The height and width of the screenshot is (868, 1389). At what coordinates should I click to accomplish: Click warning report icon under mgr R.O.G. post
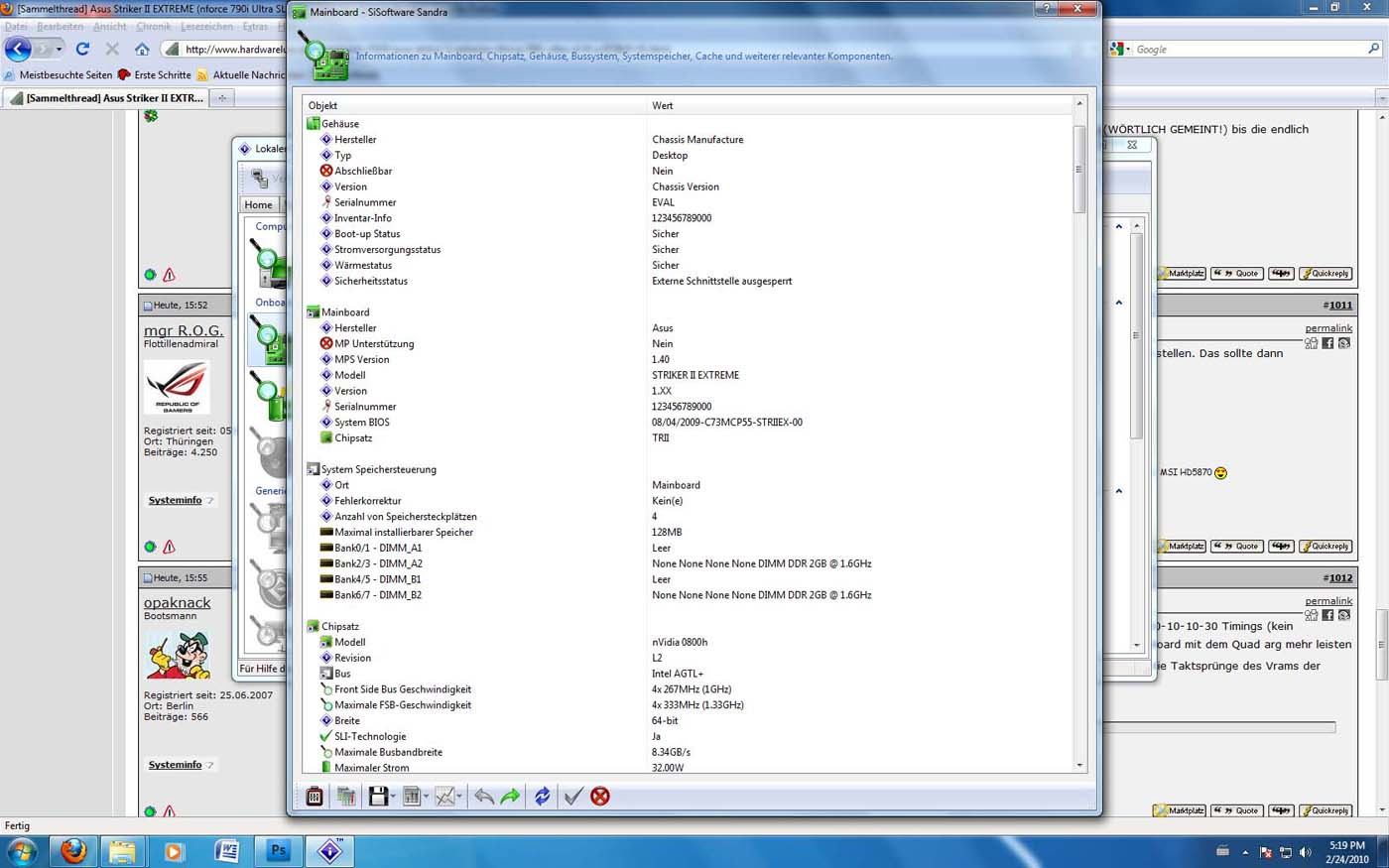tap(169, 547)
